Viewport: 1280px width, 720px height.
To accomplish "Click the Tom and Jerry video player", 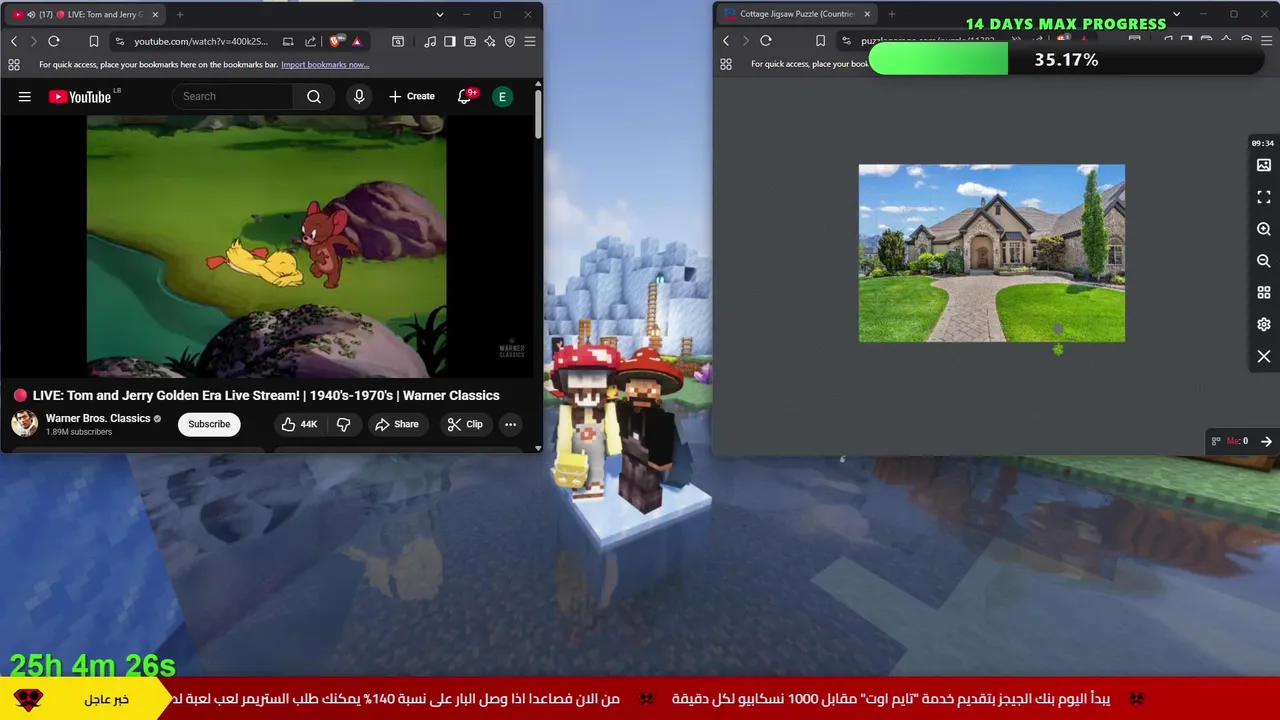I will pos(266,246).
